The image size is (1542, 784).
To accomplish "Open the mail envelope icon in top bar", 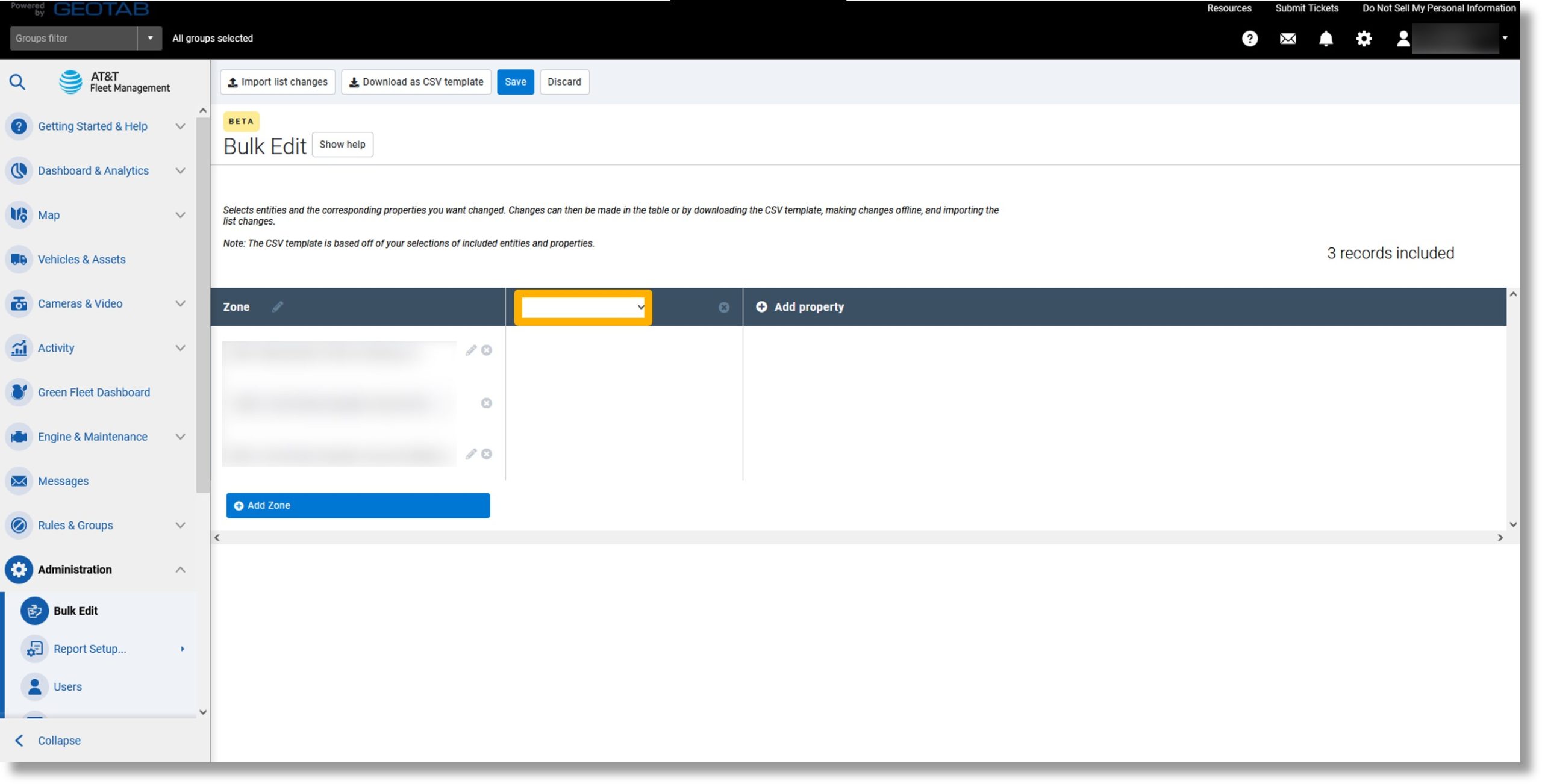I will 1288,39.
